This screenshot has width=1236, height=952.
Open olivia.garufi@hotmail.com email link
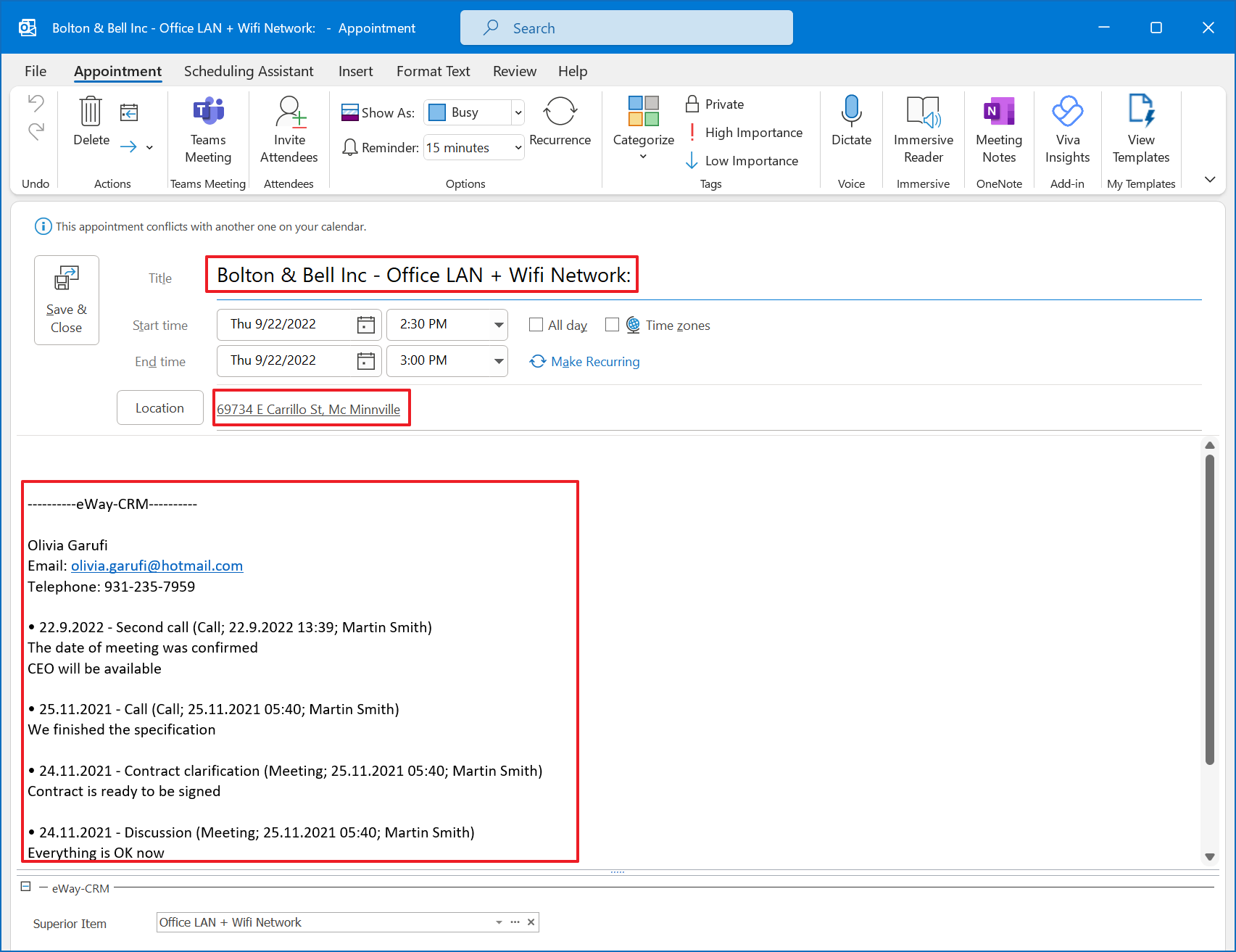pos(157,566)
